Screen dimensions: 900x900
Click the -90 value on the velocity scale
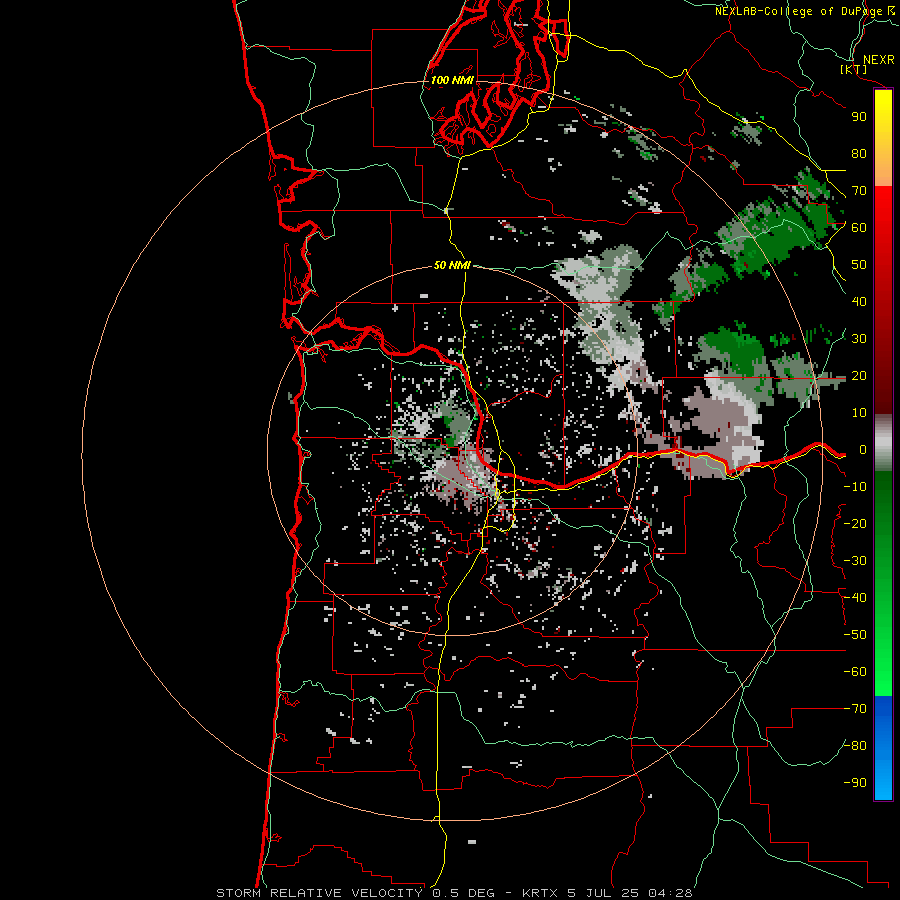point(855,783)
